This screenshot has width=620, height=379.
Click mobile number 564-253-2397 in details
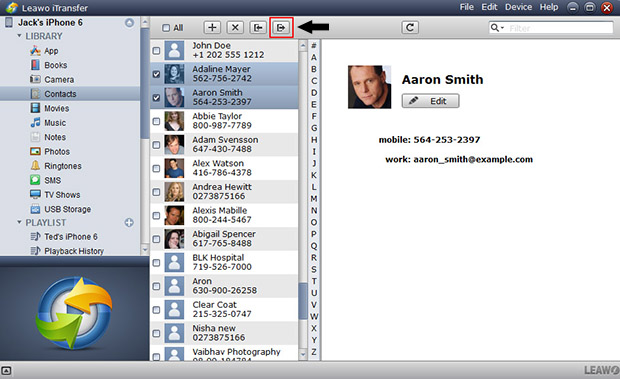447,140
